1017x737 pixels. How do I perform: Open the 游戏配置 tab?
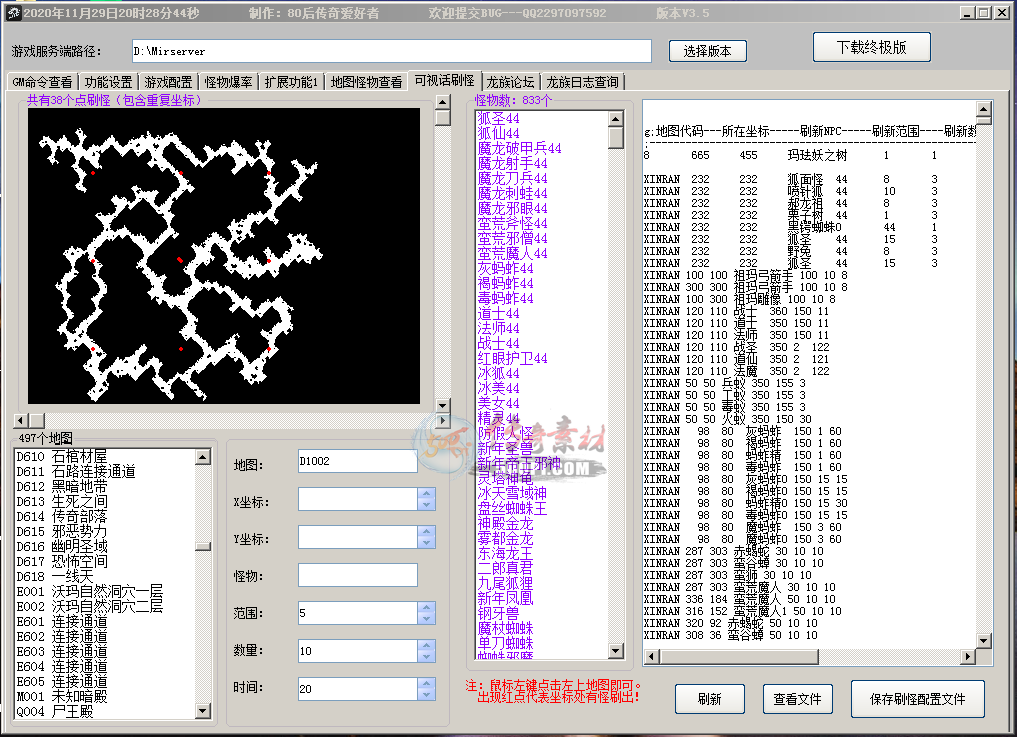point(168,82)
